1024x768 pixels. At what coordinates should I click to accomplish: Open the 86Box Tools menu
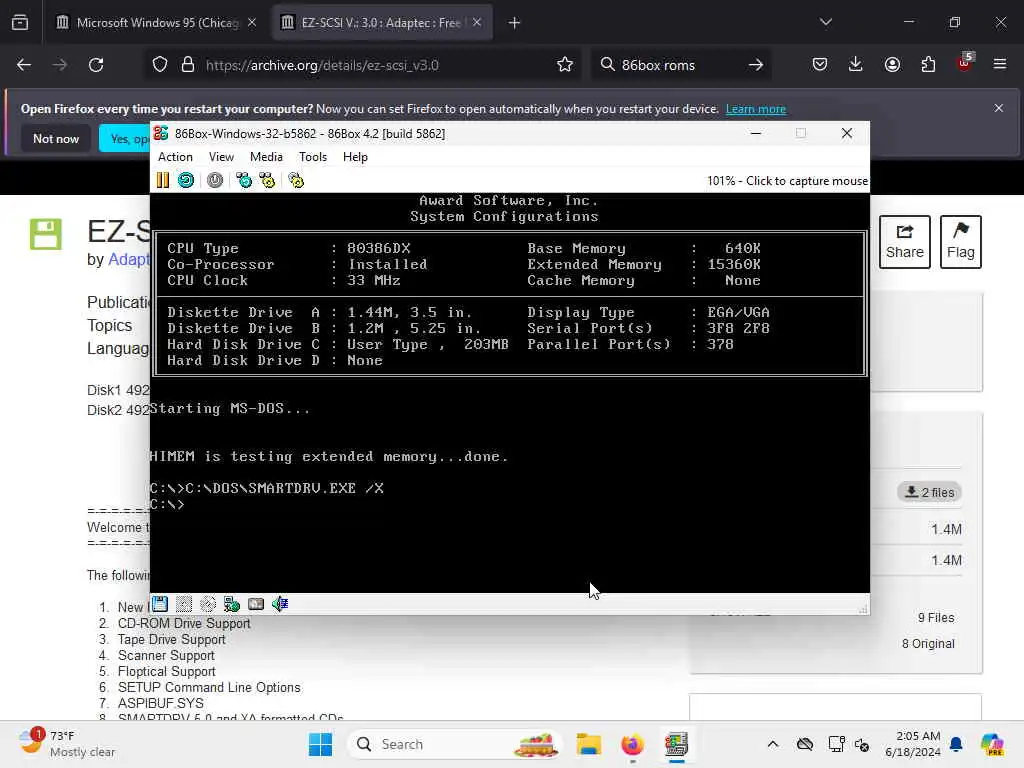pyautogui.click(x=313, y=157)
